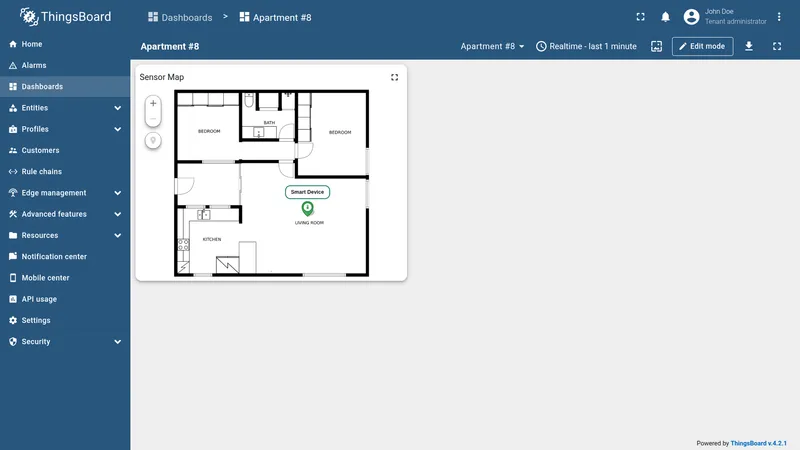Image resolution: width=800 pixels, height=450 pixels.
Task: Zoom in on the sensor map
Action: coord(153,104)
